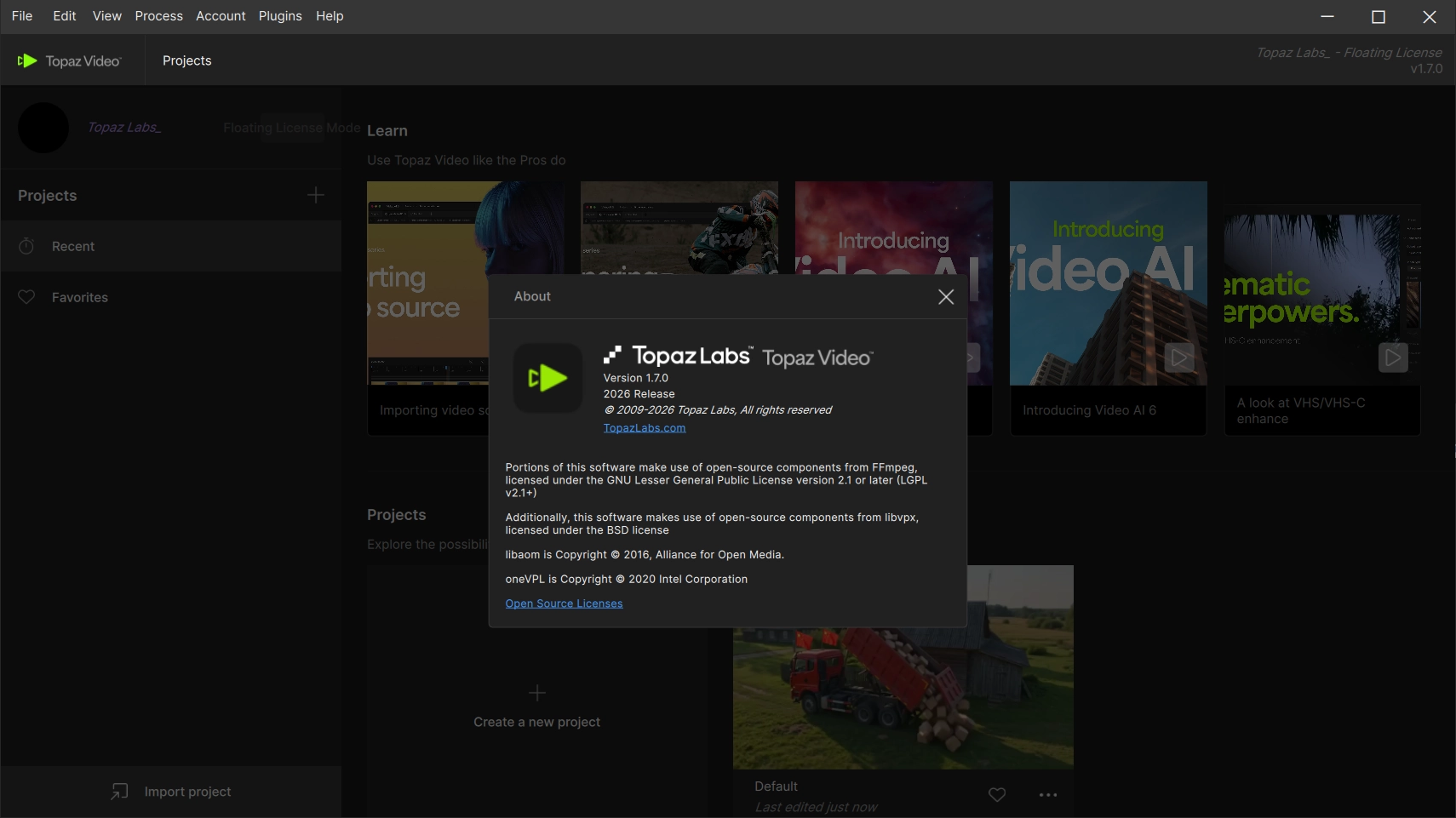
Task: Select Favorites in the sidebar
Action: [171, 297]
